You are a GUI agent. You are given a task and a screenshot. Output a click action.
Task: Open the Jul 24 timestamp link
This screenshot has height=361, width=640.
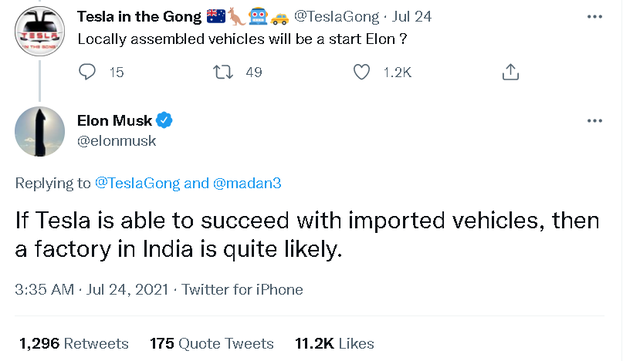tap(411, 17)
